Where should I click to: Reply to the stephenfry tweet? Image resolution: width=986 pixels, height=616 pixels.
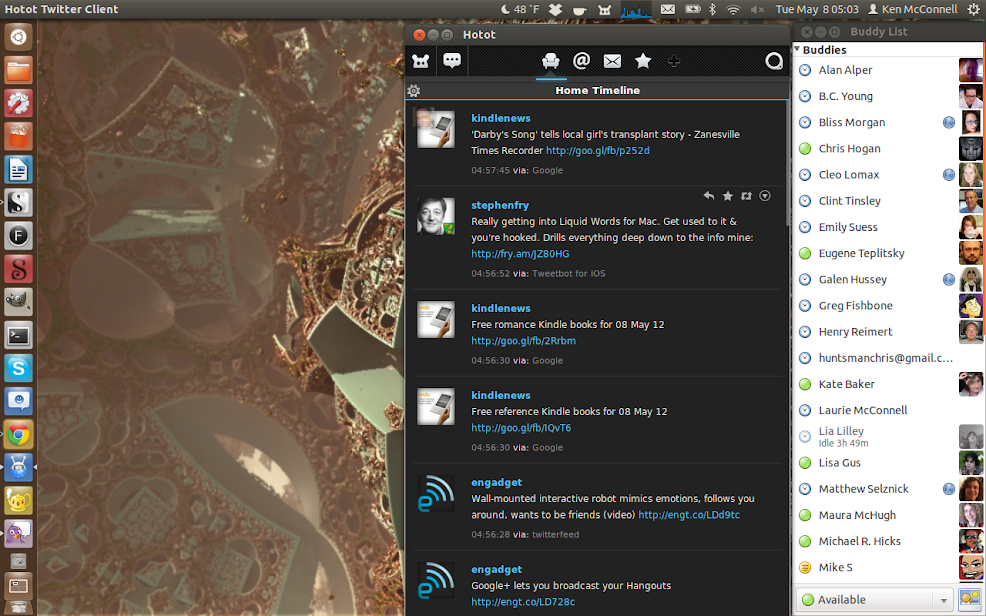pos(709,196)
